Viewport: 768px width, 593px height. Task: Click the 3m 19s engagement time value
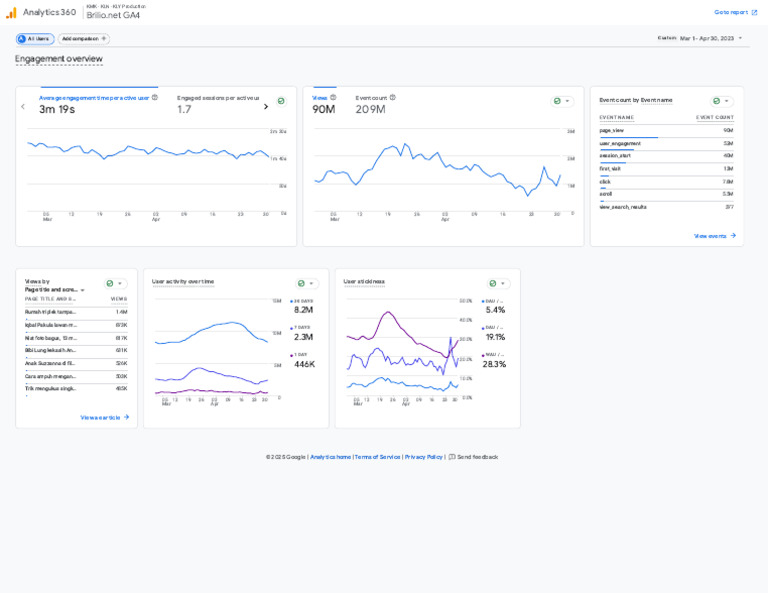57,109
